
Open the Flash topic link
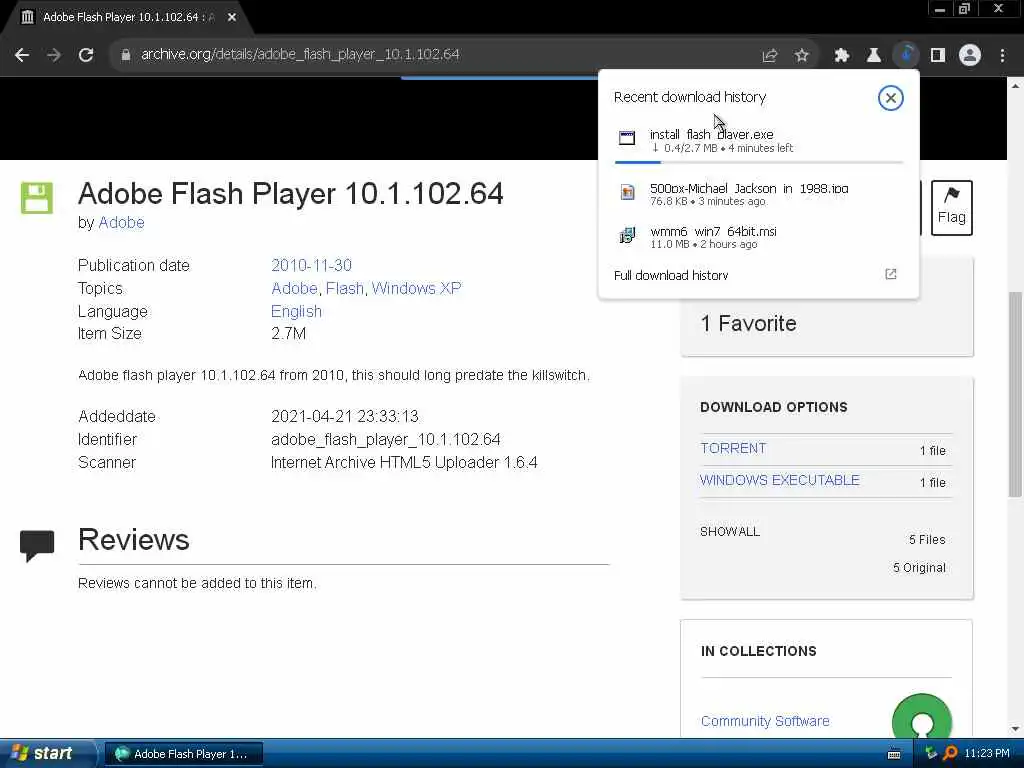click(345, 289)
